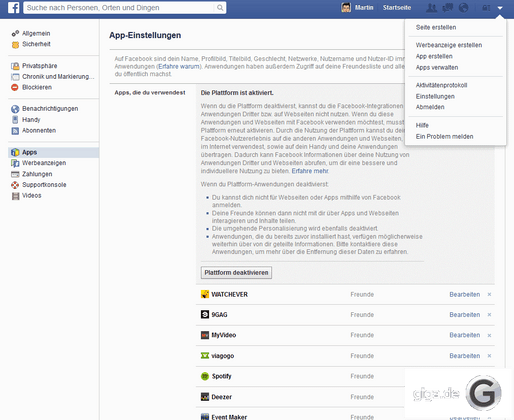Click the MyVideo app icon
Image resolution: width=514 pixels, height=420 pixels.
pos(205,335)
